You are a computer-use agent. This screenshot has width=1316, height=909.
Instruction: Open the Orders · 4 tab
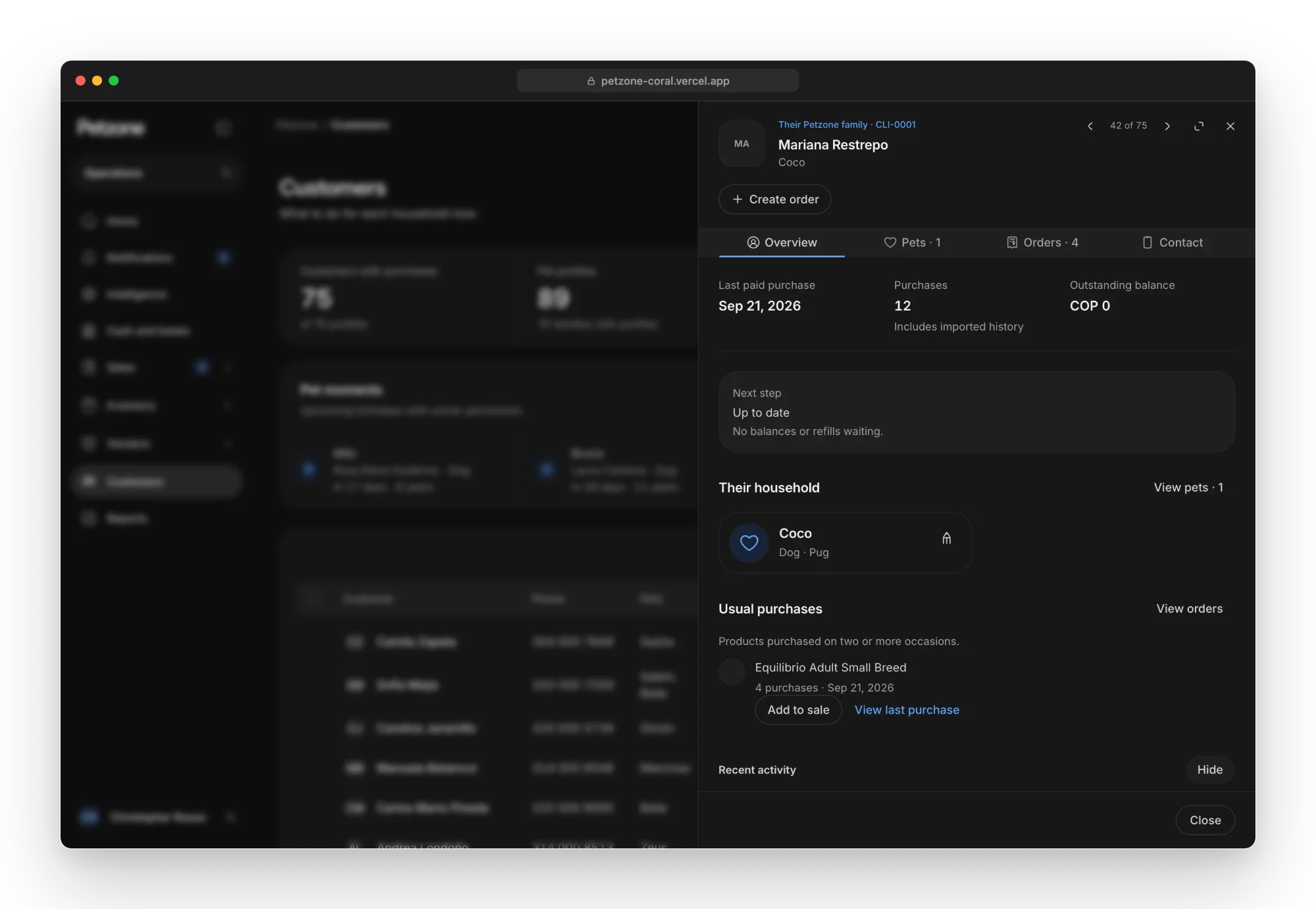[1042, 242]
